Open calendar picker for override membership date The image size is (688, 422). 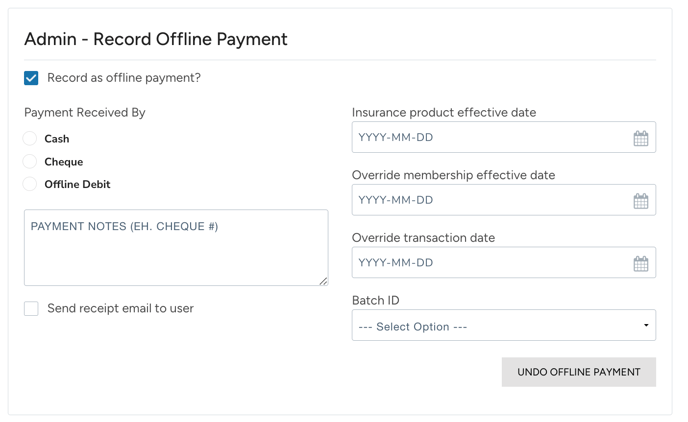(641, 201)
